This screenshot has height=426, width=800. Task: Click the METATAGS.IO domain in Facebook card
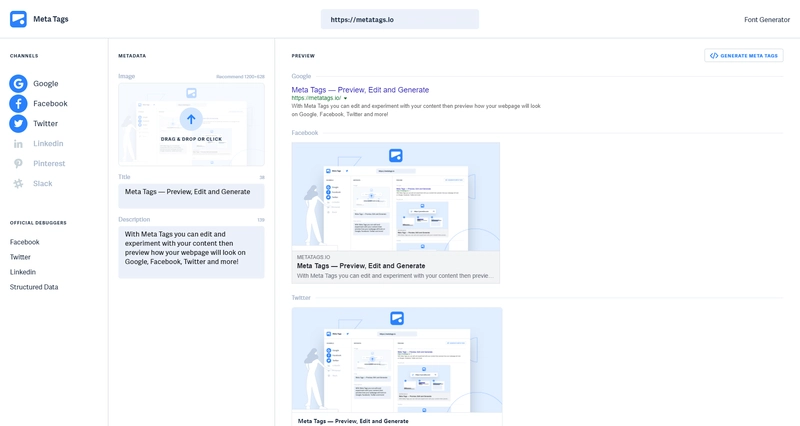coord(313,257)
